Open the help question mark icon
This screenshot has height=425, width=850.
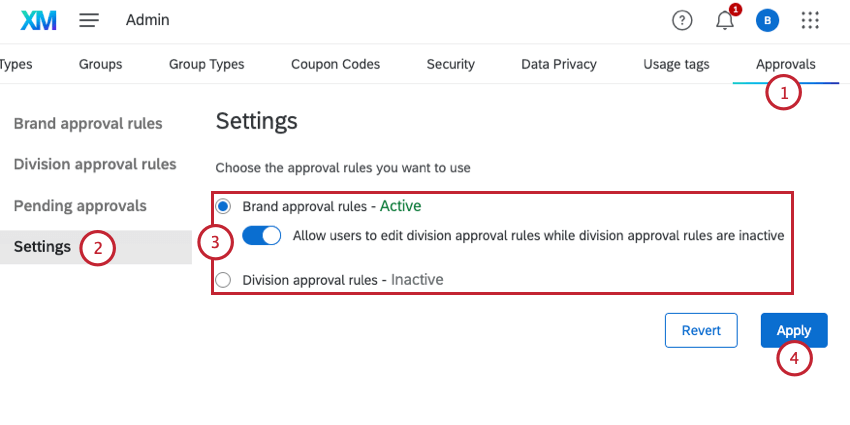[x=682, y=20]
